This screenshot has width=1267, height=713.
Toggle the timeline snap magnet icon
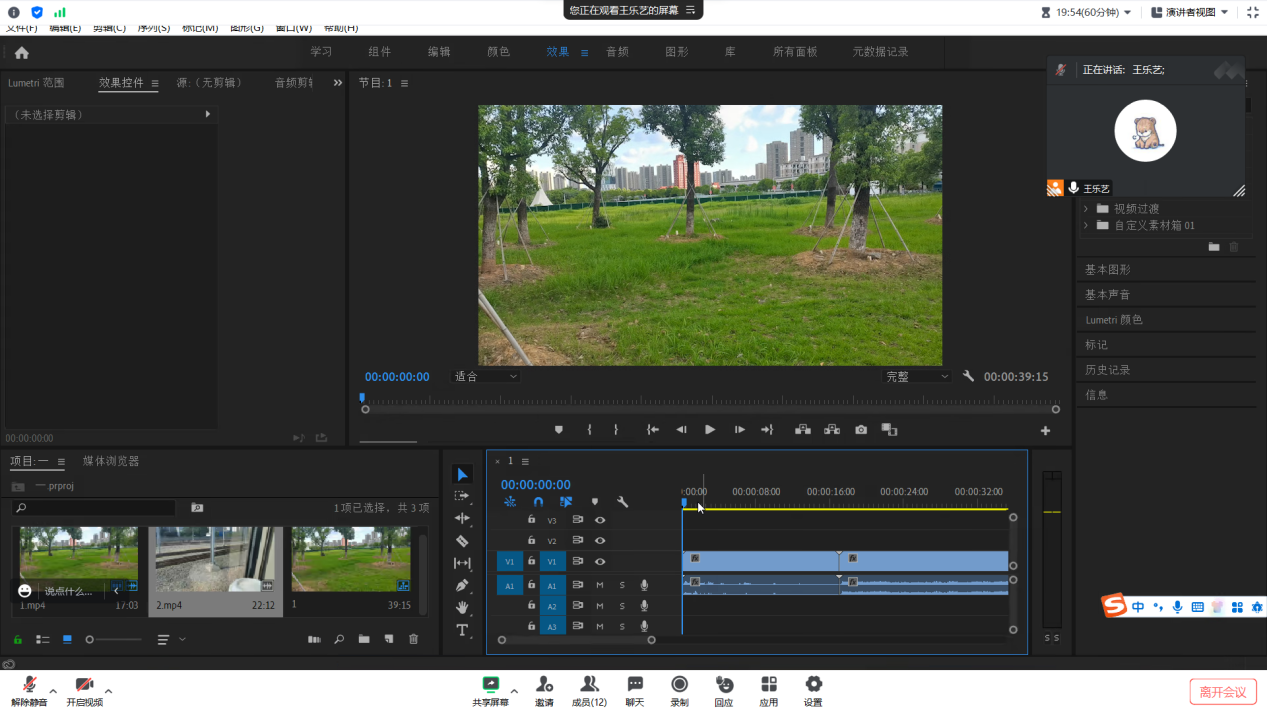tap(538, 502)
